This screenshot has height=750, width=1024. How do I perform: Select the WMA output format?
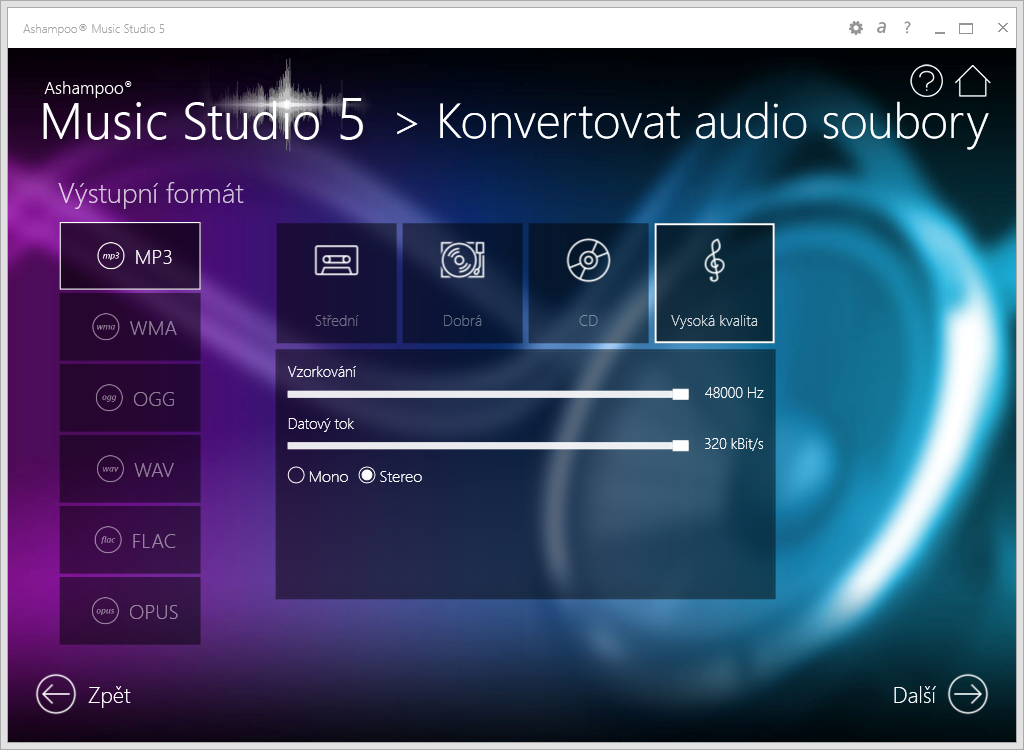(x=130, y=327)
